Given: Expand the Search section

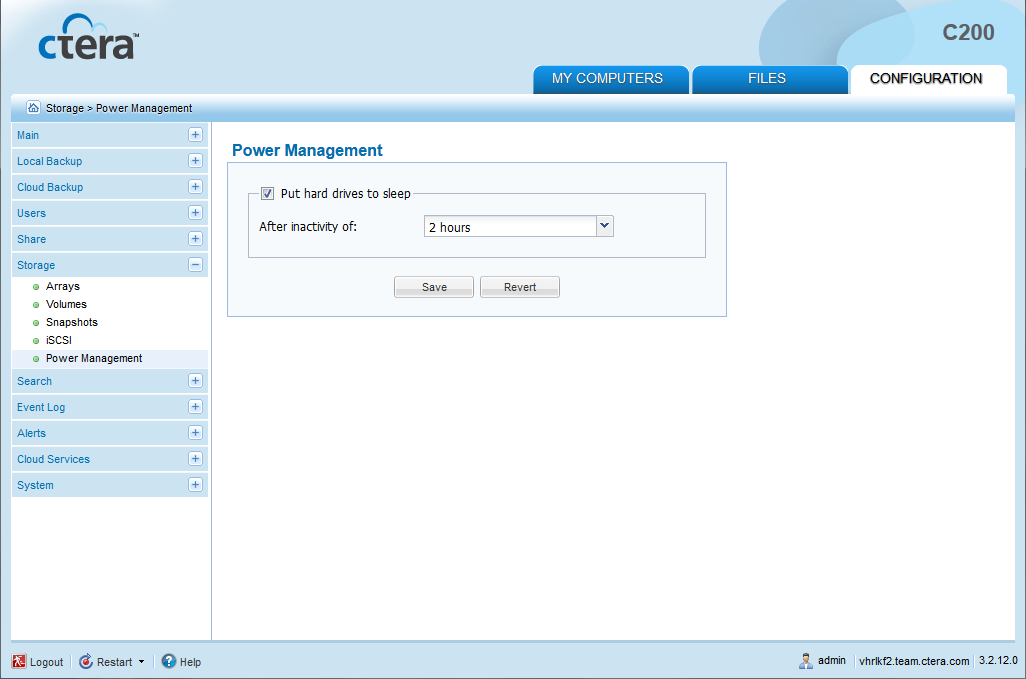Looking at the screenshot, I should point(195,381).
